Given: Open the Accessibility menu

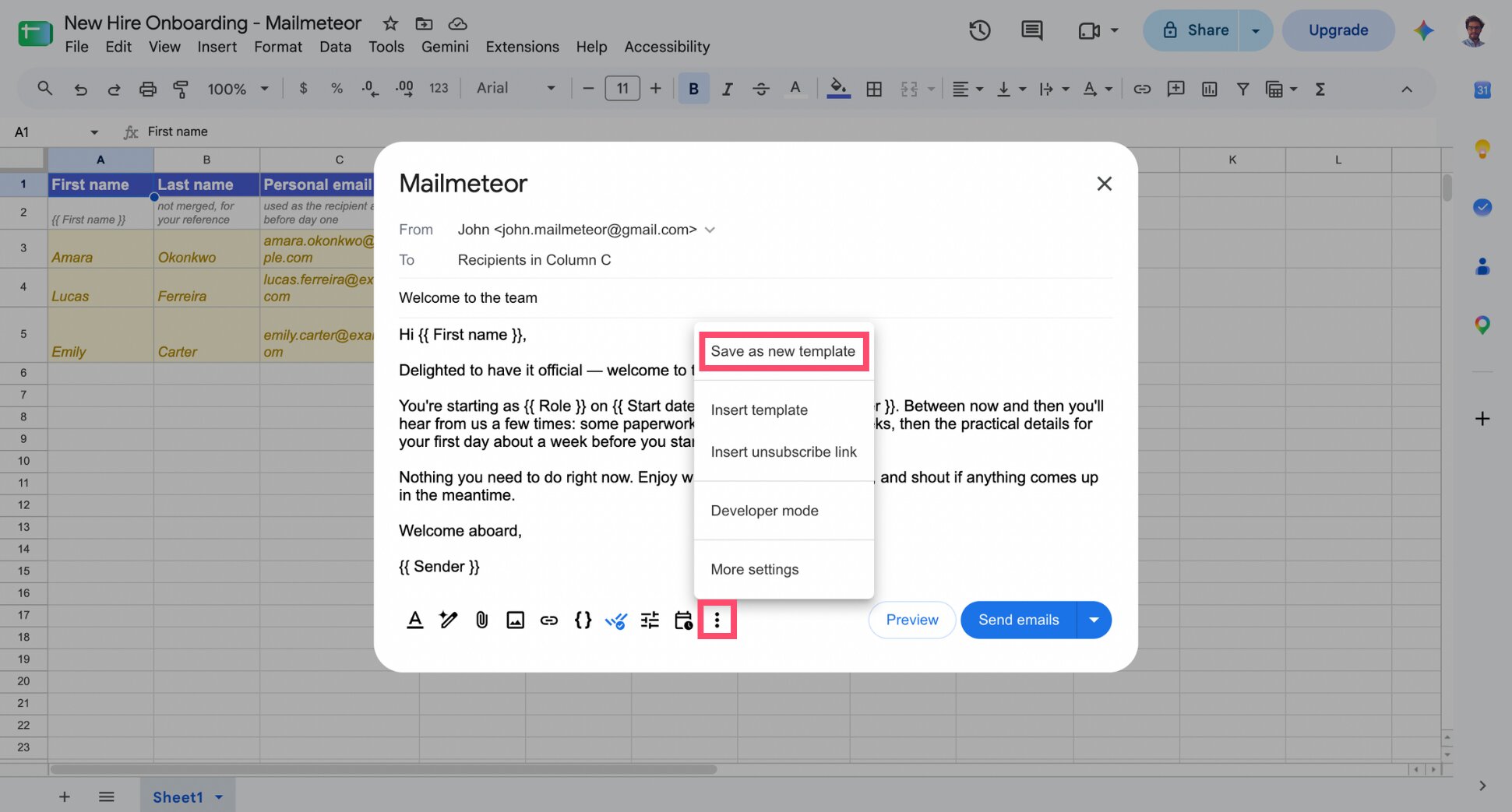Looking at the screenshot, I should (x=667, y=47).
